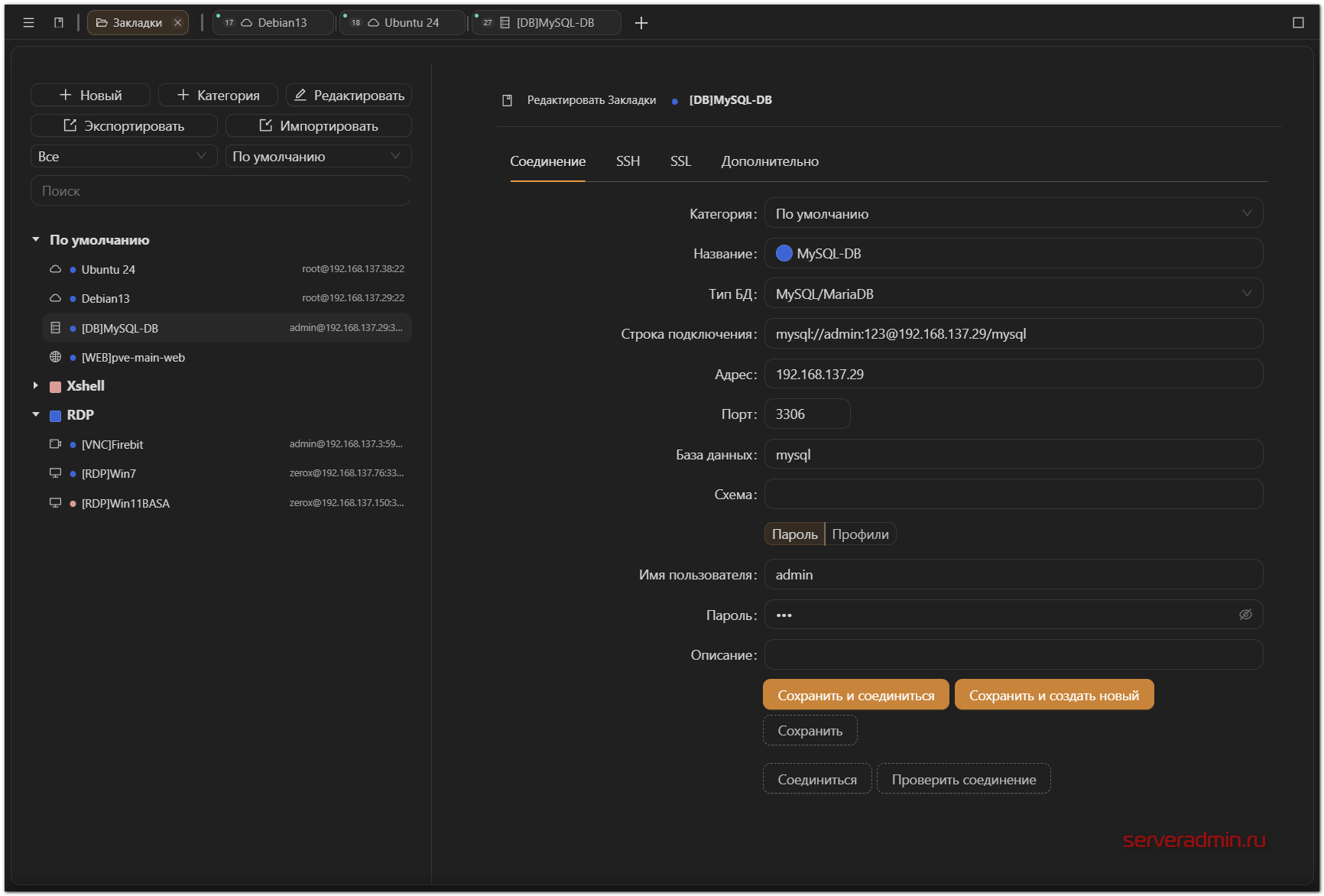
Task: Click monitor icon beside [RDP]Win7 bookmark
Action: coord(55,473)
